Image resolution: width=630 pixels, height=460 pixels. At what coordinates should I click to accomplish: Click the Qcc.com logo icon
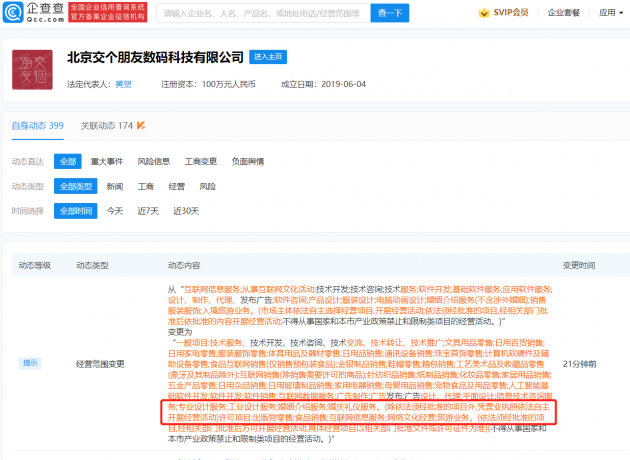(x=13, y=12)
